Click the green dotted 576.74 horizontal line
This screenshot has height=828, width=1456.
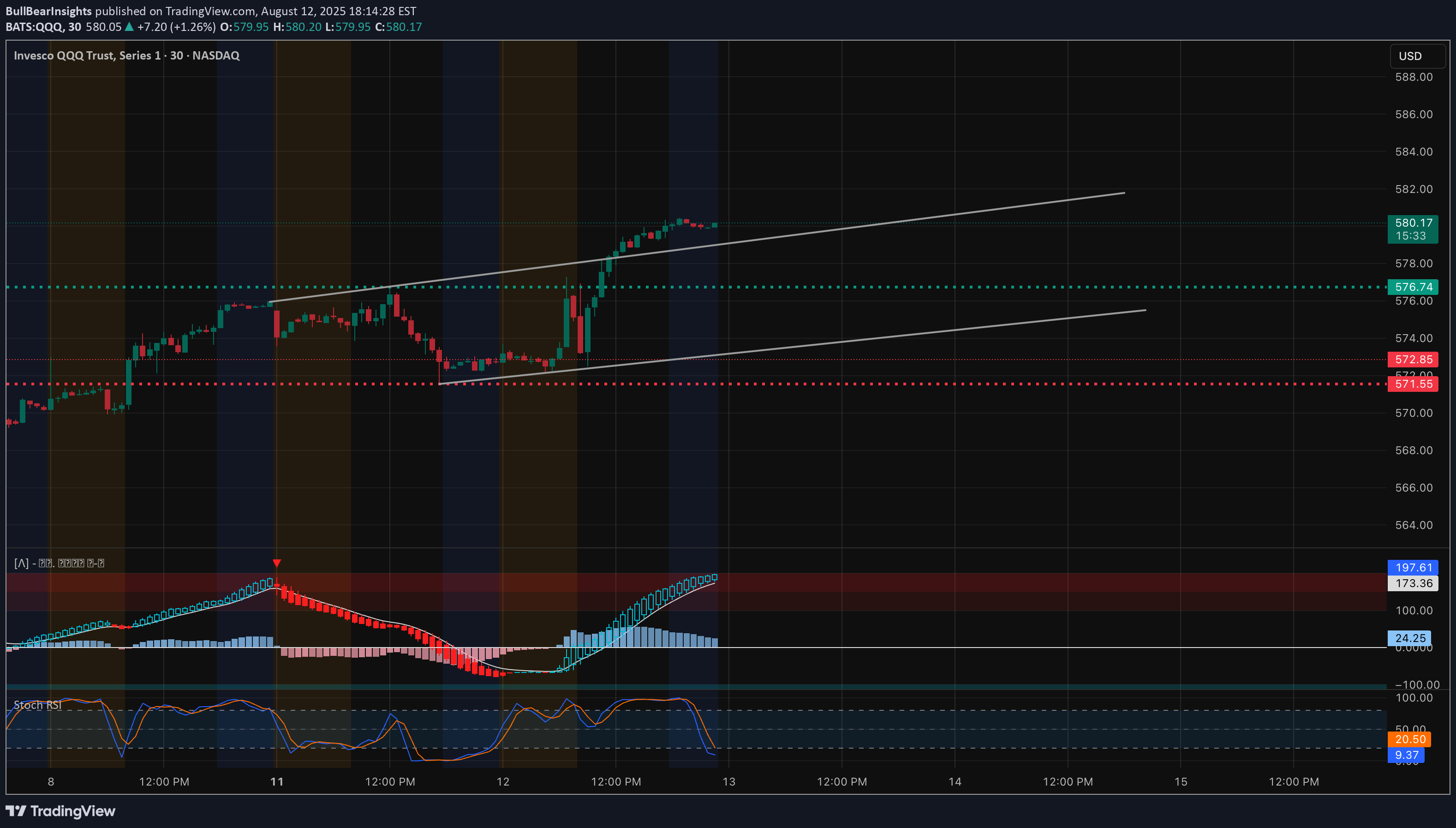click(x=696, y=287)
